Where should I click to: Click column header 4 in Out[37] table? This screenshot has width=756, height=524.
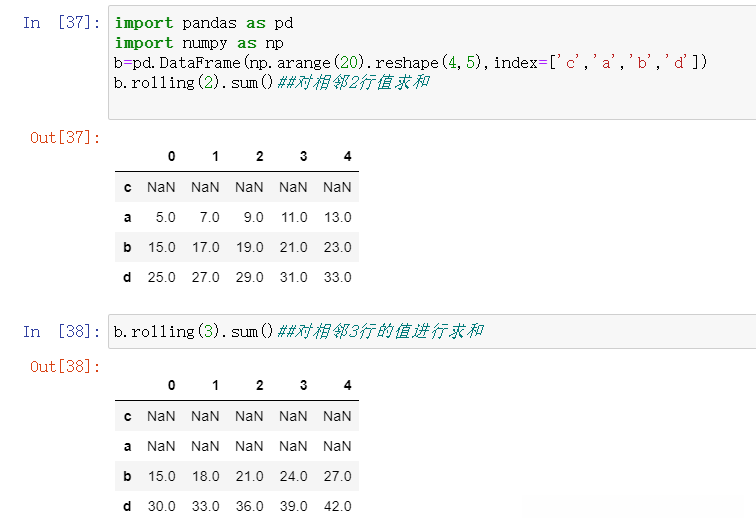[347, 156]
